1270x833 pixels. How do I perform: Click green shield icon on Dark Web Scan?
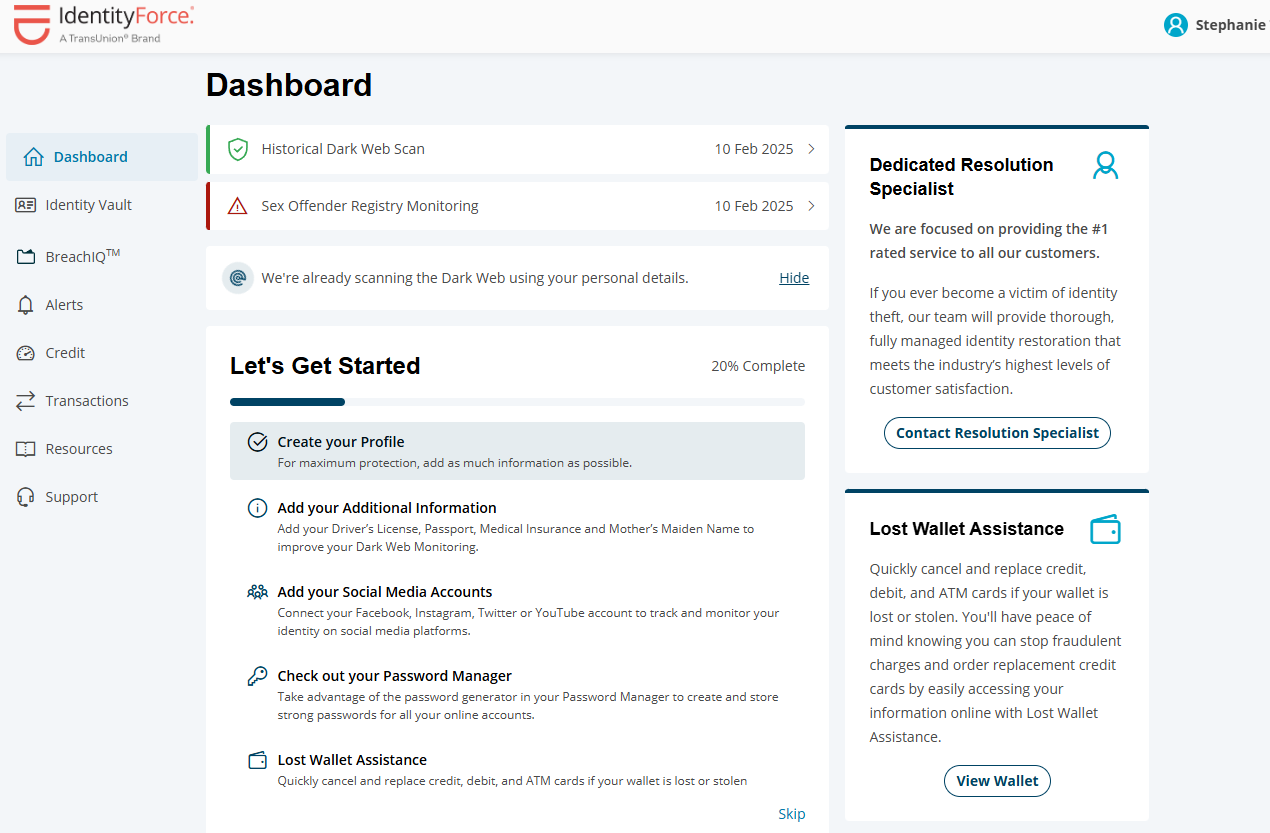[x=237, y=149]
